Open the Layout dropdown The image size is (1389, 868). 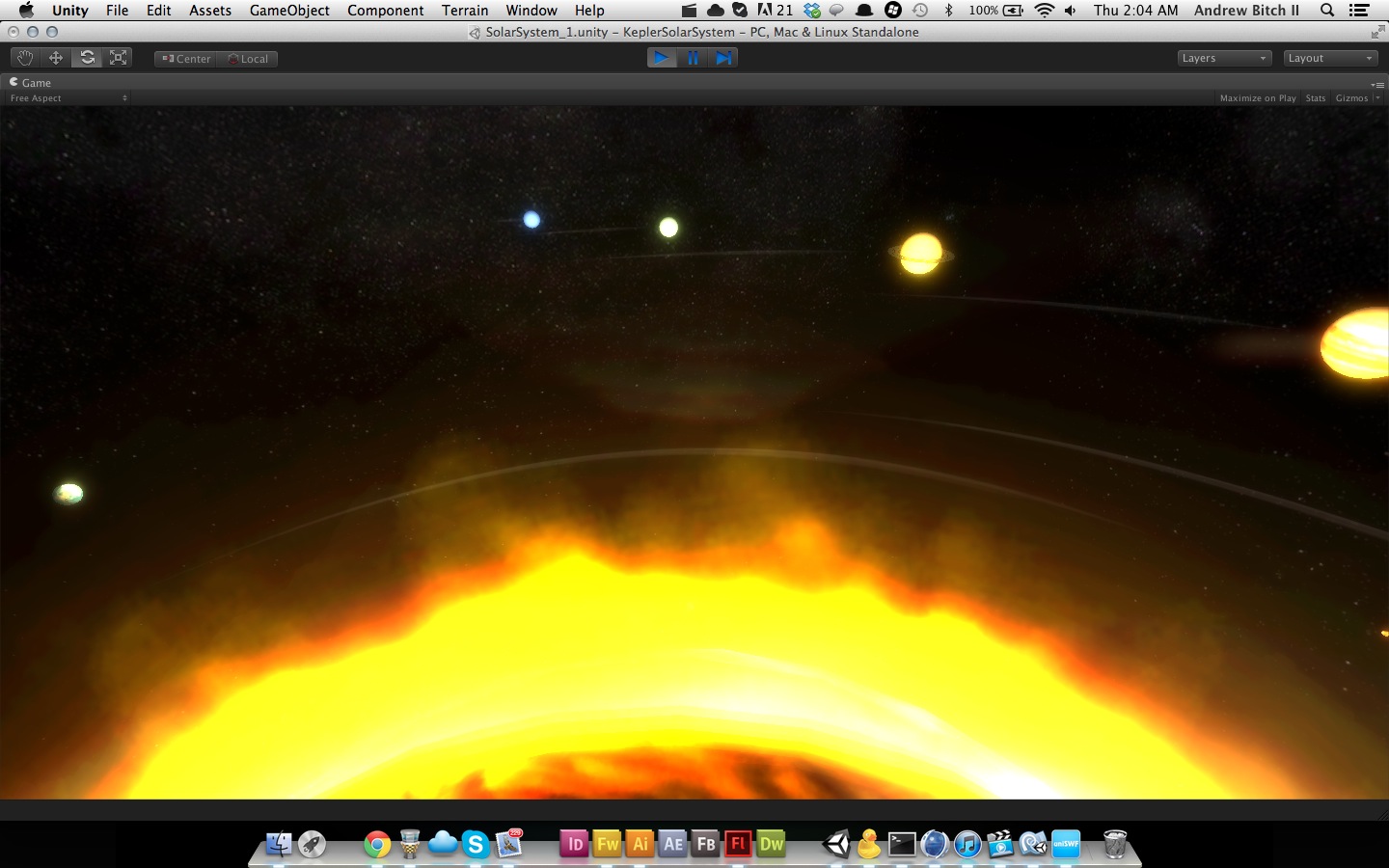(x=1330, y=58)
